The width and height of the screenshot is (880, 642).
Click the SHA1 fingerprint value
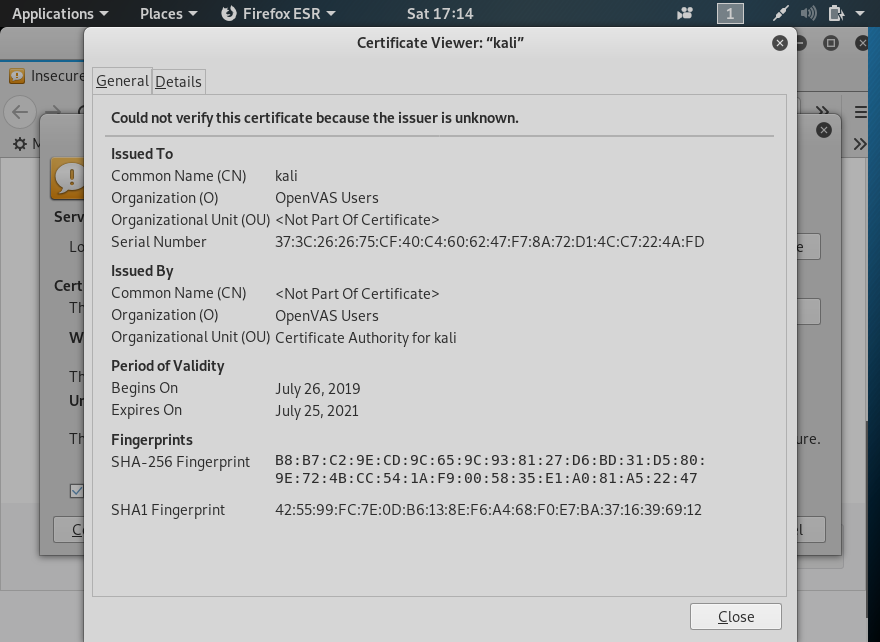[488, 510]
